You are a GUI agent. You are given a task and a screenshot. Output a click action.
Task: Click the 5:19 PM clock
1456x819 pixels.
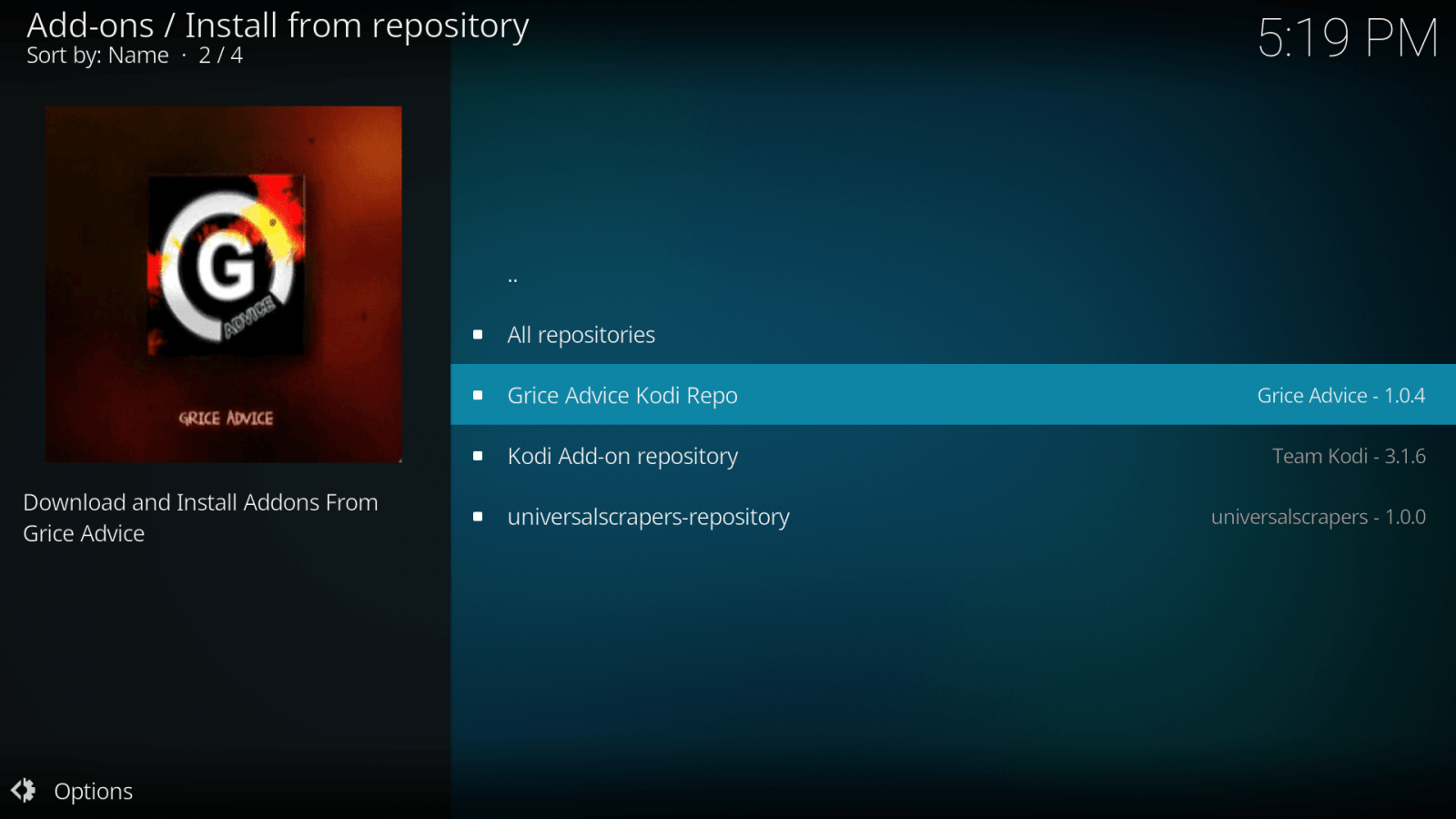[x=1348, y=38]
